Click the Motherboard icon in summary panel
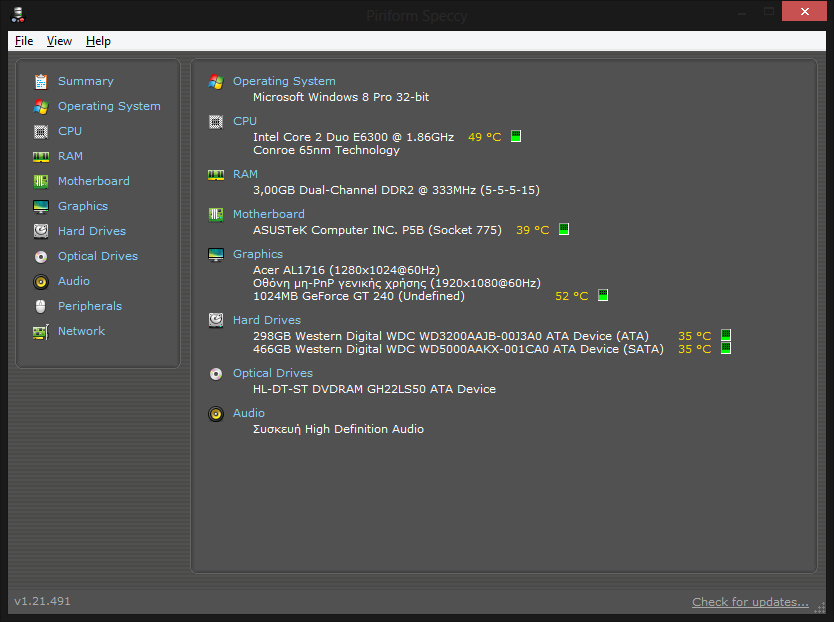This screenshot has height=622, width=834. coord(216,214)
